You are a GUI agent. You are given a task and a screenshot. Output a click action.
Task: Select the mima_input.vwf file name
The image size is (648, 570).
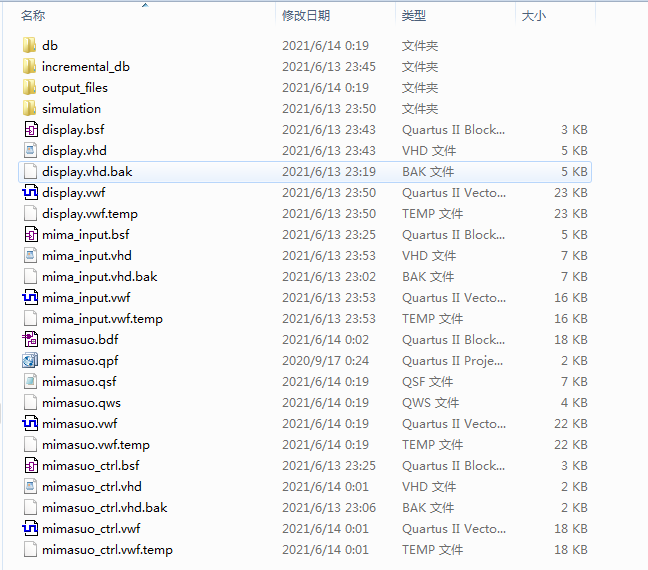[x=86, y=298]
